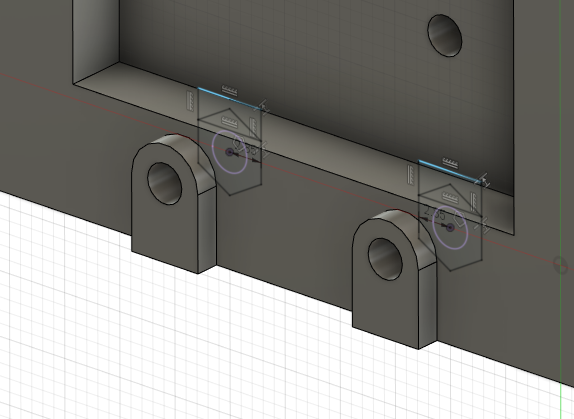Click constraint glyph beside left sketch's left vertical edge
Viewport: 574px width, 419px height.
[190, 101]
